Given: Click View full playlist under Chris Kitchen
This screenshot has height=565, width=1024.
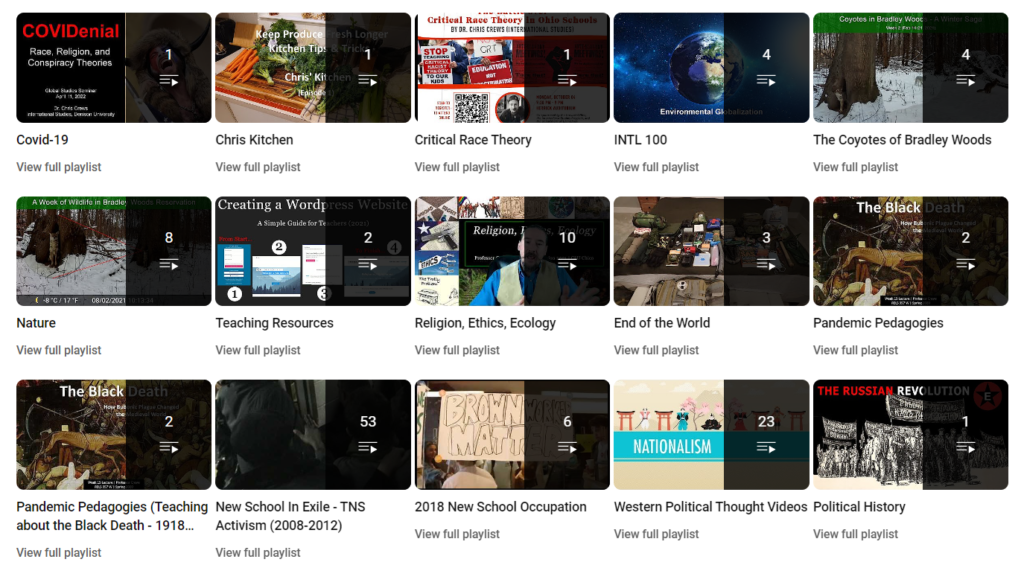Looking at the screenshot, I should coord(258,167).
